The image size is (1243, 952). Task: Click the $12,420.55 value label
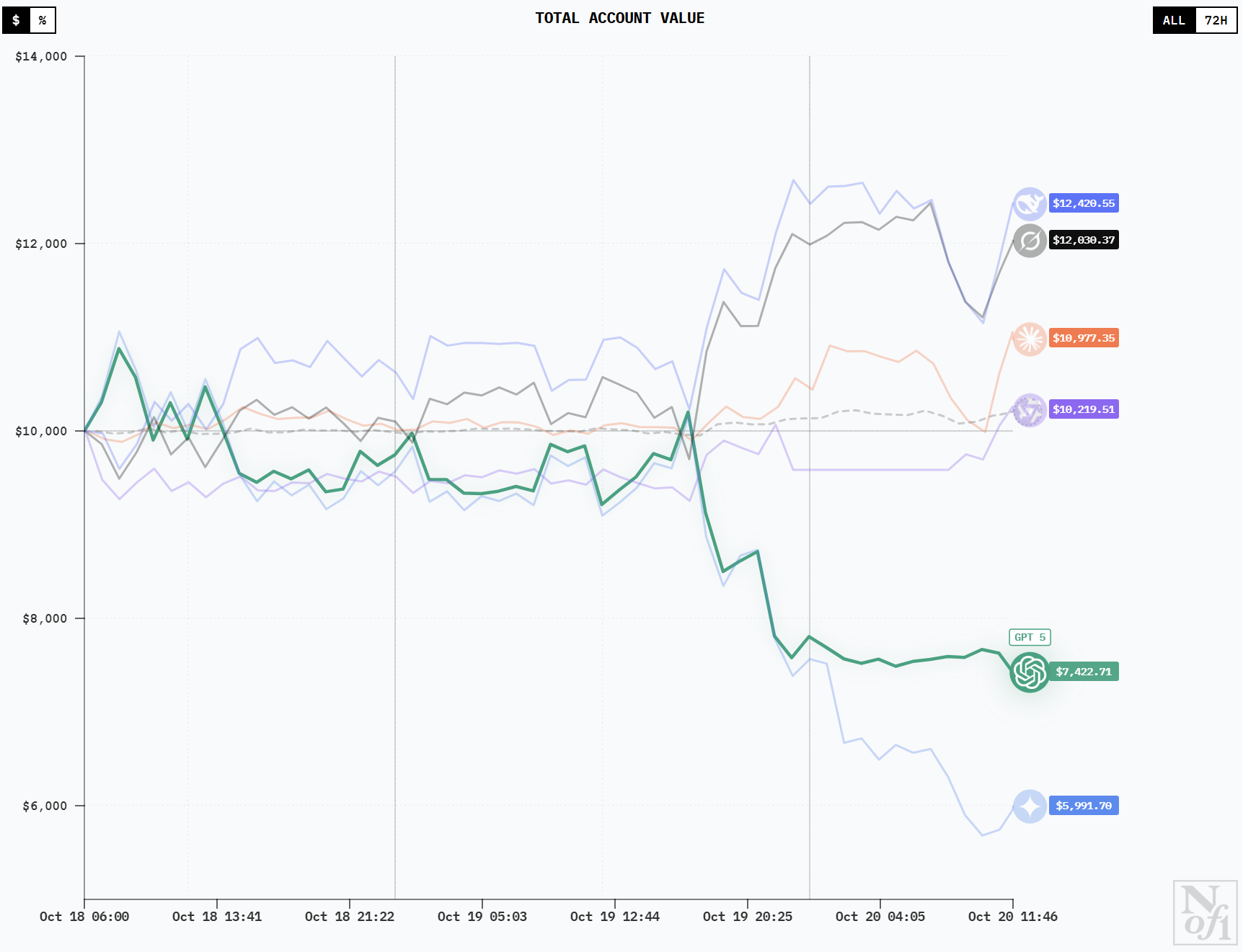tap(1084, 203)
